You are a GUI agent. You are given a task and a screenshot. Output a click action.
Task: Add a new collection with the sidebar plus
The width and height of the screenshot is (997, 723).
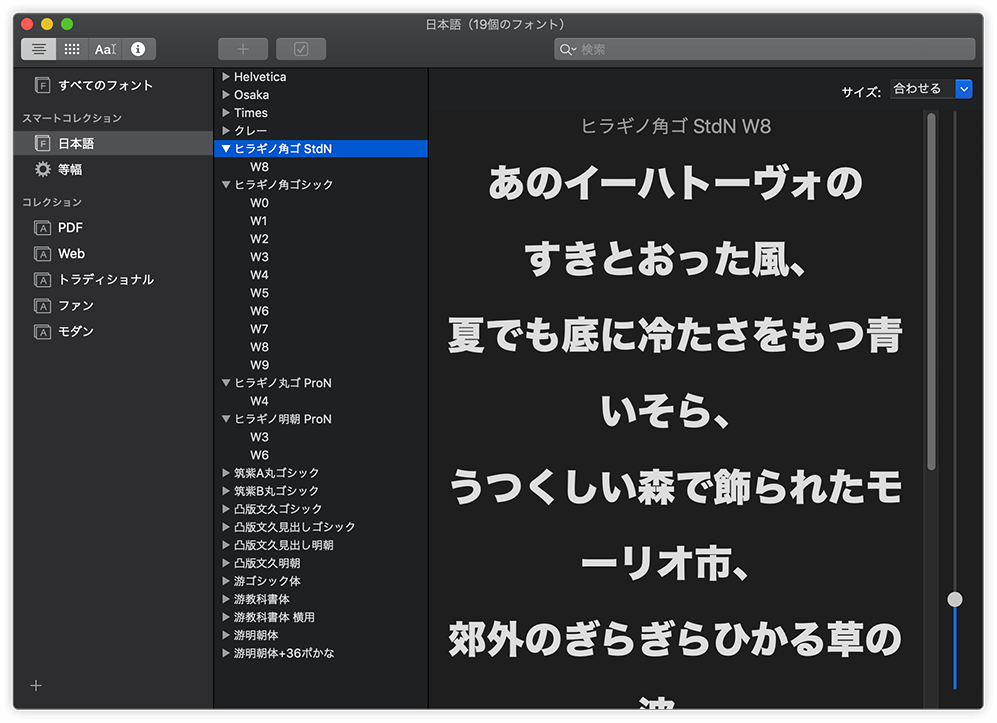(36, 685)
